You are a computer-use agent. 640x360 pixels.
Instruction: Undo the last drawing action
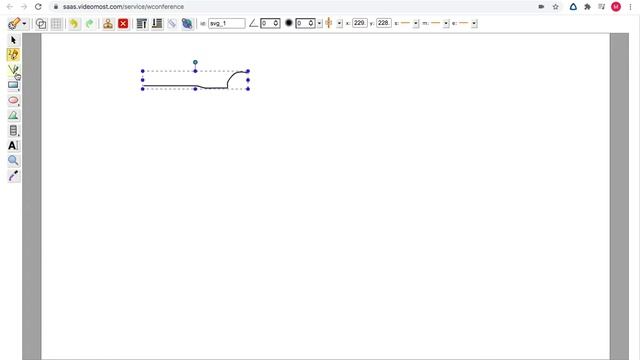pos(74,24)
